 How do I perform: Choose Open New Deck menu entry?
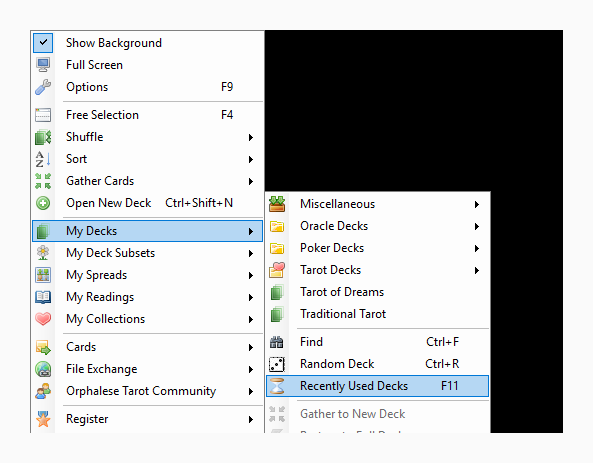coord(147,203)
